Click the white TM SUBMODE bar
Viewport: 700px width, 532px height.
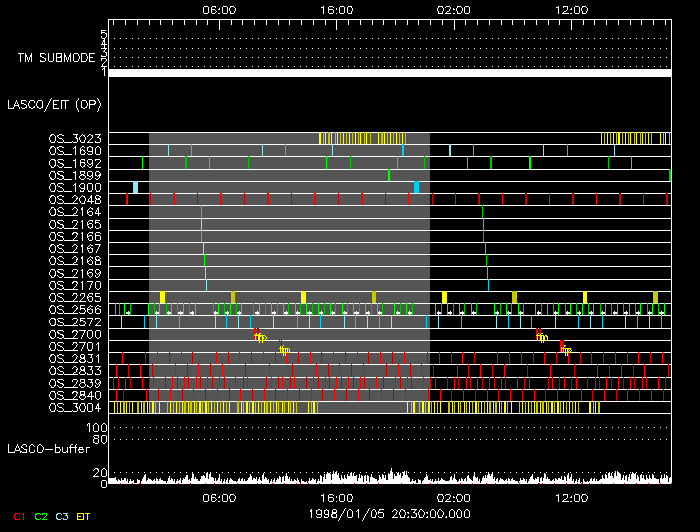pyautogui.click(x=389, y=73)
